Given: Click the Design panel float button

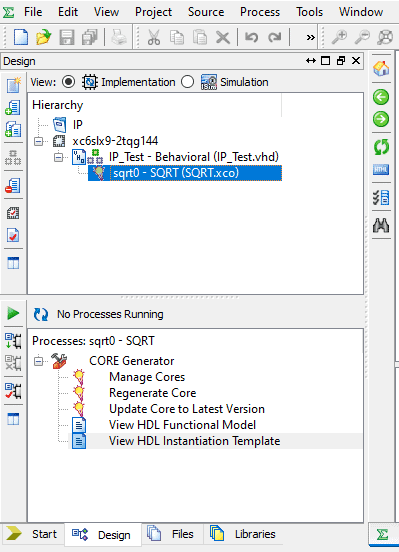Looking at the screenshot, I should [341, 61].
